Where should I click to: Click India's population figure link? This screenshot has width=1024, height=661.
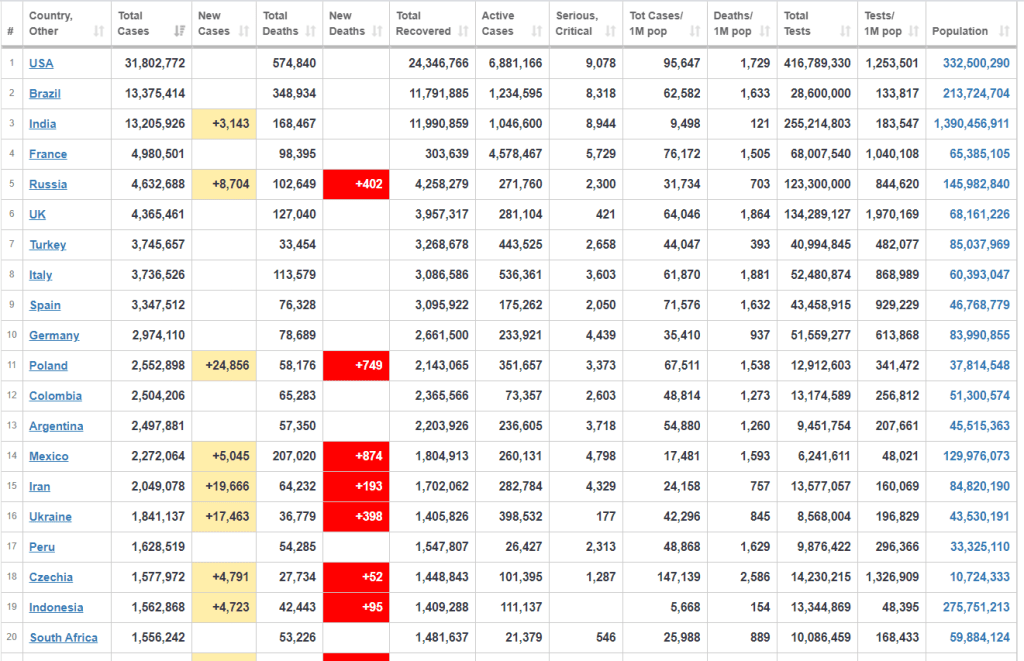(971, 124)
